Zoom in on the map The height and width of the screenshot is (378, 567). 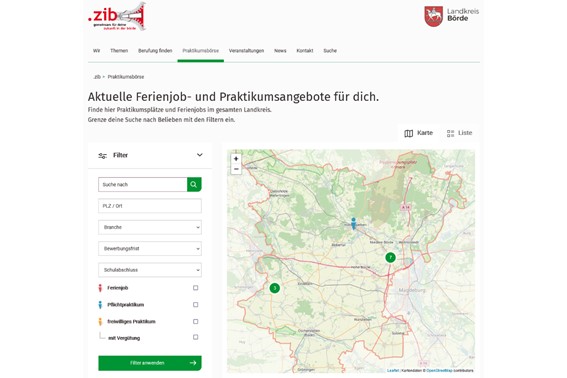[236, 159]
